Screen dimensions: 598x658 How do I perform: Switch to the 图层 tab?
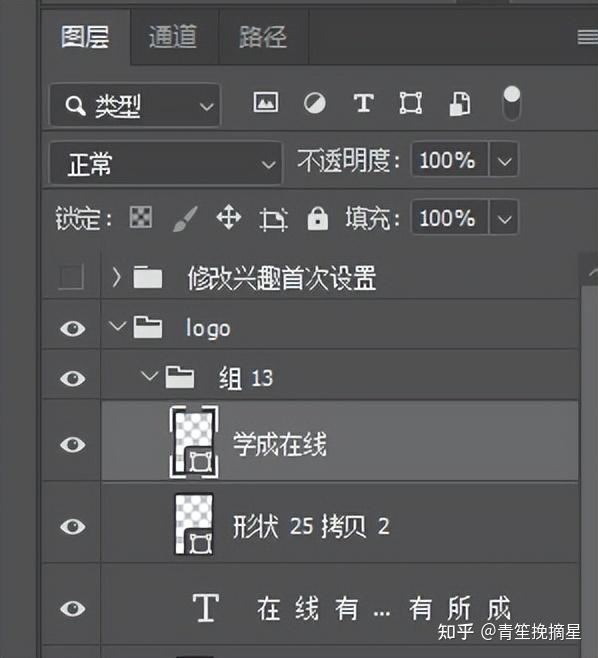[86, 37]
